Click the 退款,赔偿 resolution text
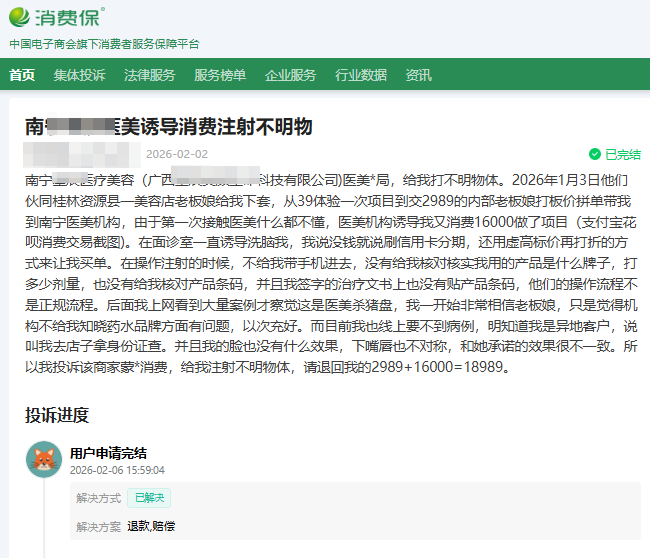650x558 pixels. pos(150,526)
